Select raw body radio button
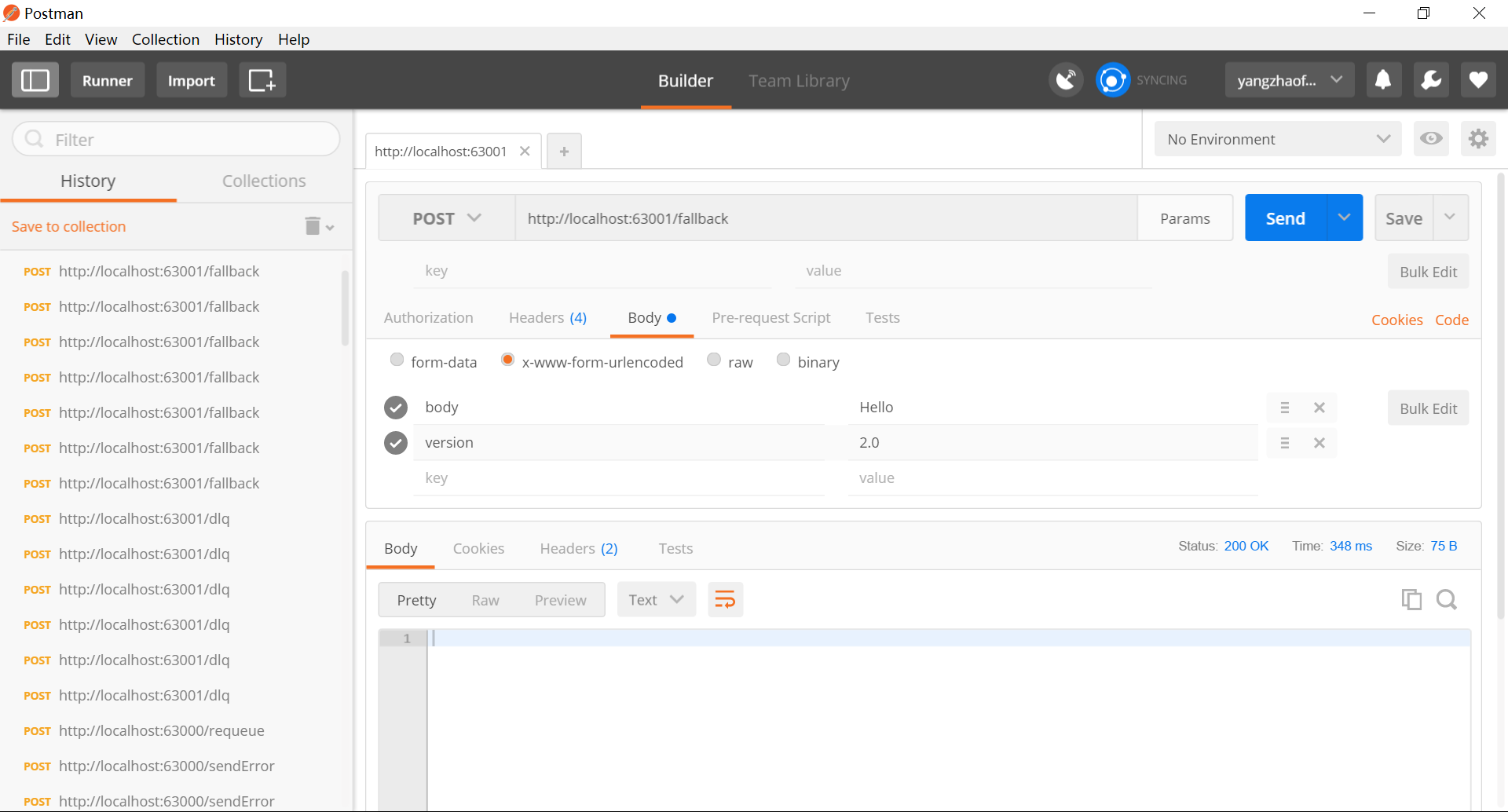 click(714, 360)
